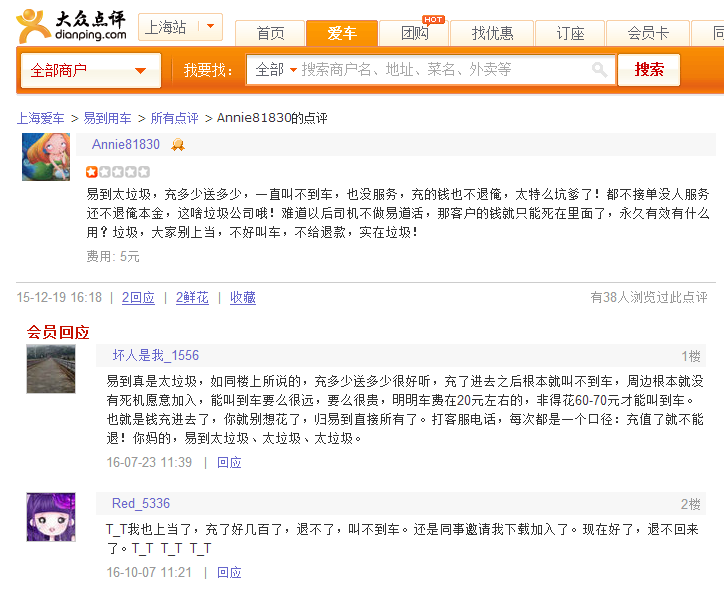Click Annie81830's mermaid avatar
Image resolution: width=724 pixels, height=592 pixels.
pyautogui.click(x=46, y=157)
